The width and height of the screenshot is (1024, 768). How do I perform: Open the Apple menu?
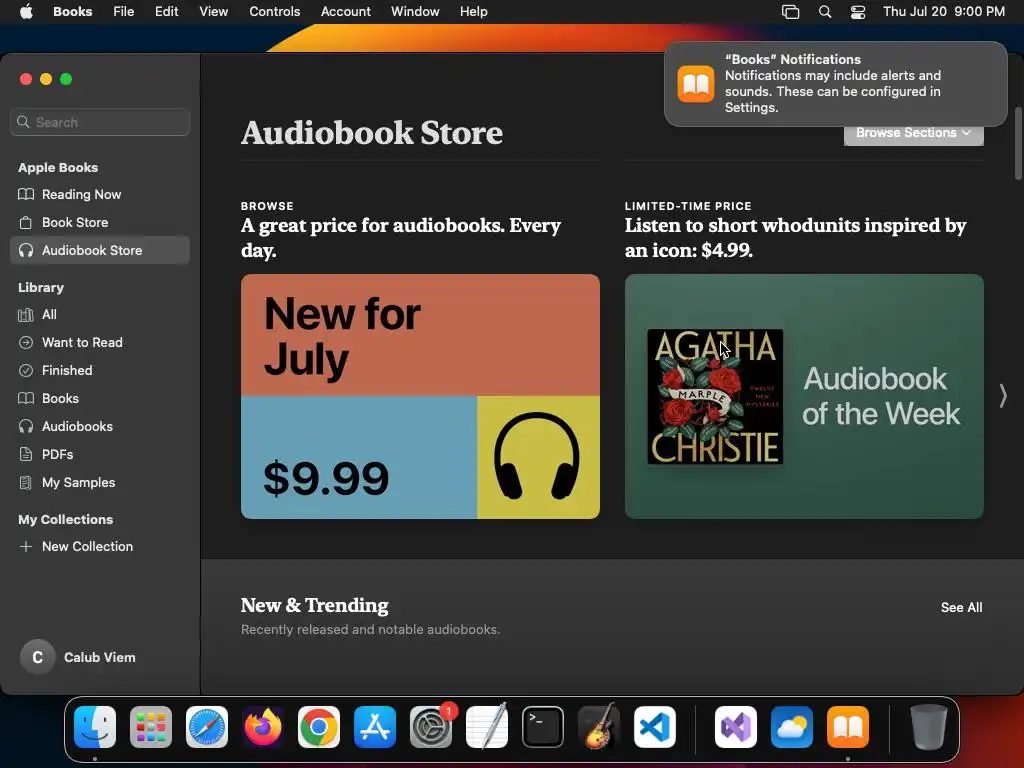[26, 12]
